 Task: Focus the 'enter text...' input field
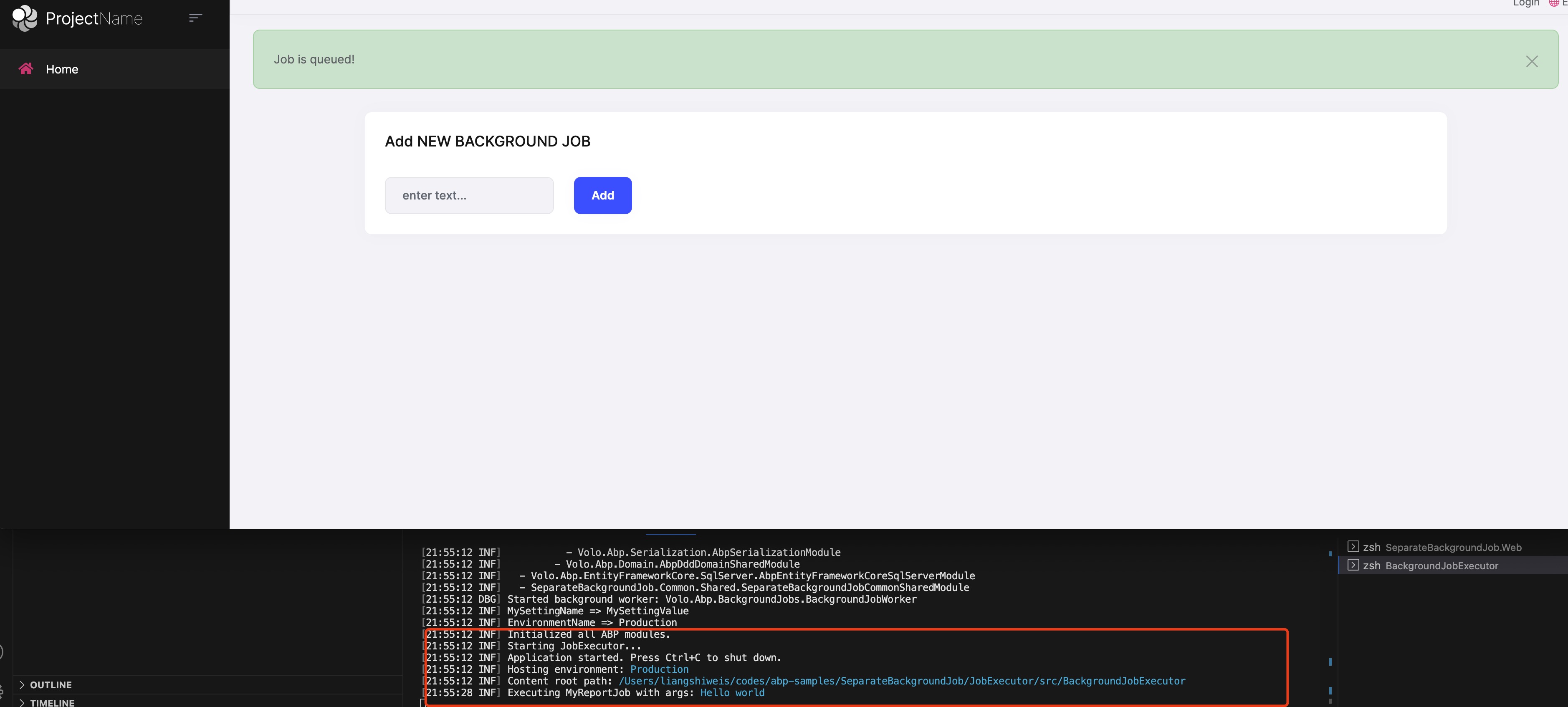pos(469,195)
